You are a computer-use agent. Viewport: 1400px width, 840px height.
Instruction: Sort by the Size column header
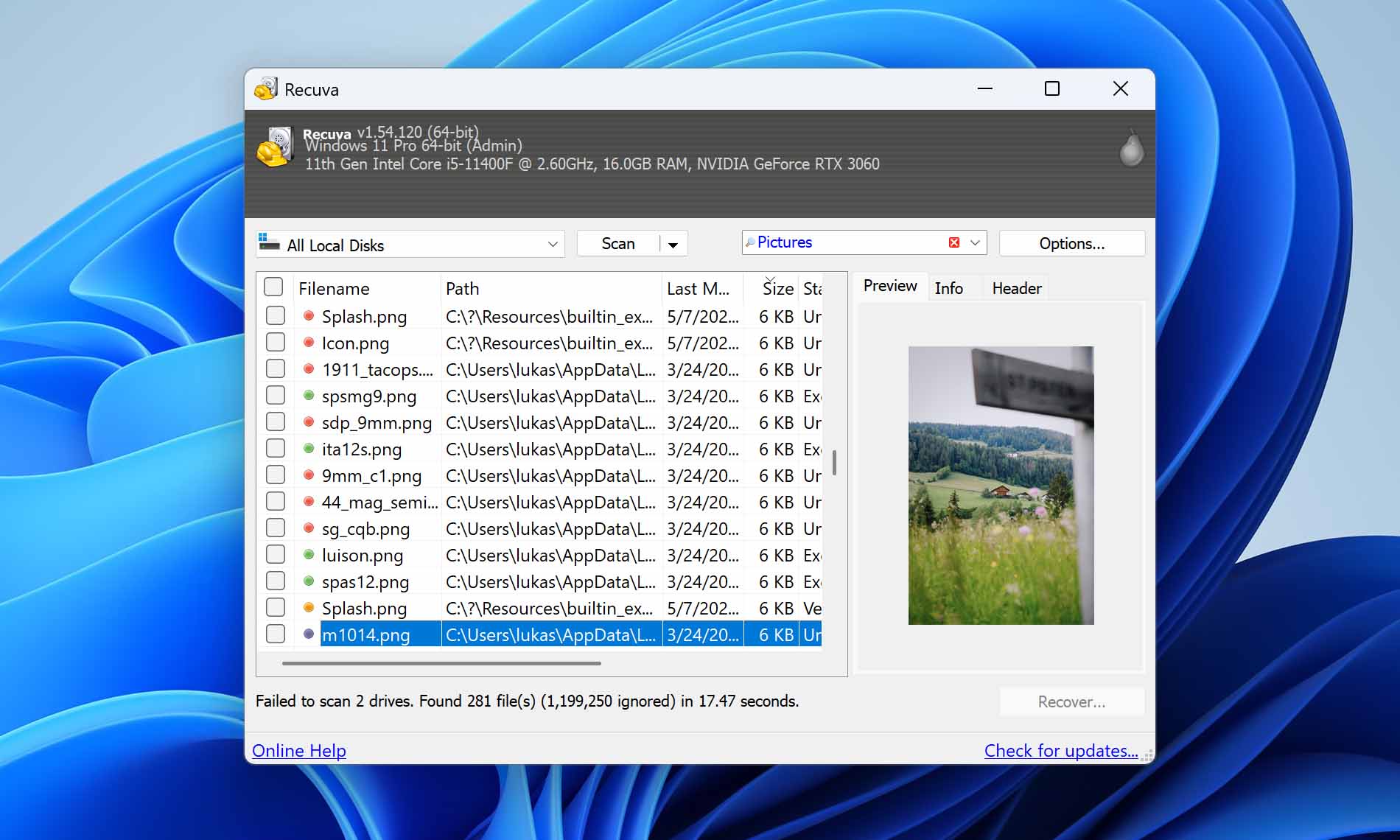[771, 288]
